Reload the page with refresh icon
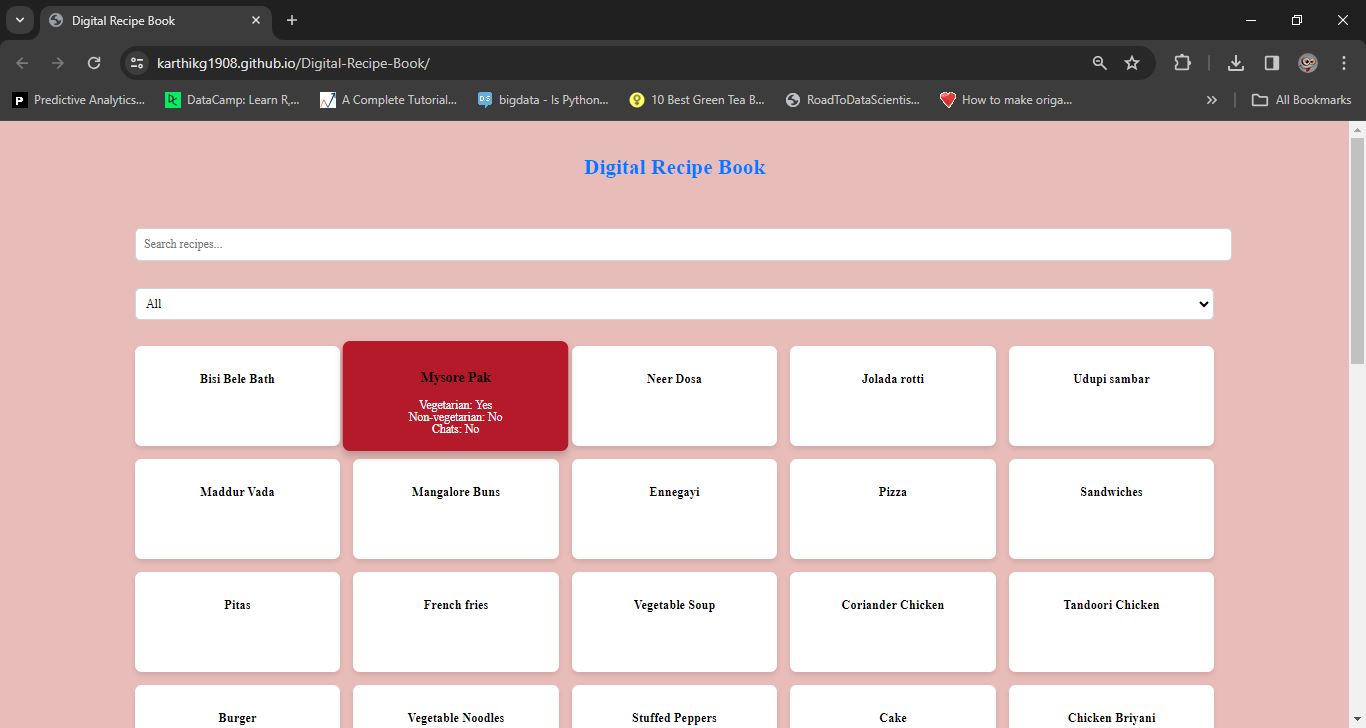Image resolution: width=1366 pixels, height=728 pixels. (x=94, y=63)
